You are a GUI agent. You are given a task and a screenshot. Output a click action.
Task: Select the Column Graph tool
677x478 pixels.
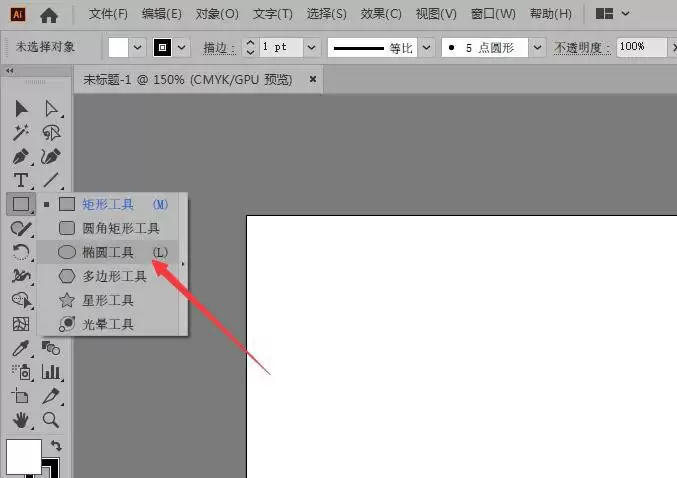51,372
